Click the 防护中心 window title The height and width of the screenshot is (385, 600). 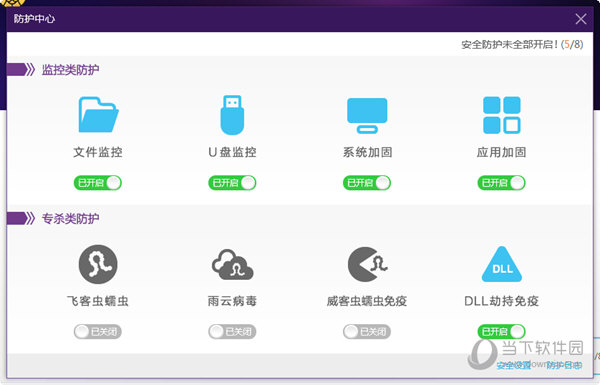34,19
